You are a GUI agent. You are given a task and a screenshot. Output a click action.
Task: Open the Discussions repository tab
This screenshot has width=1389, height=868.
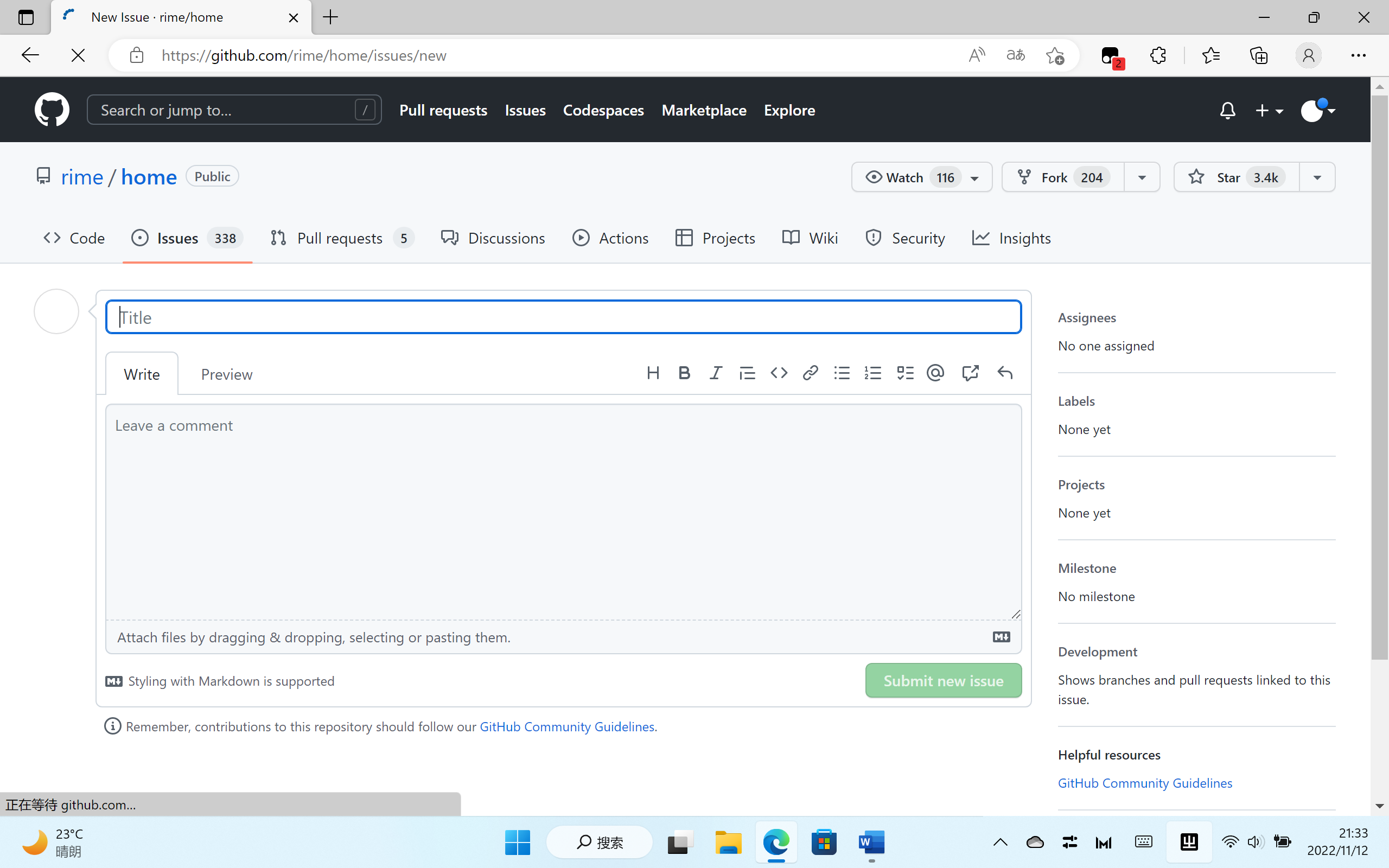tap(493, 238)
